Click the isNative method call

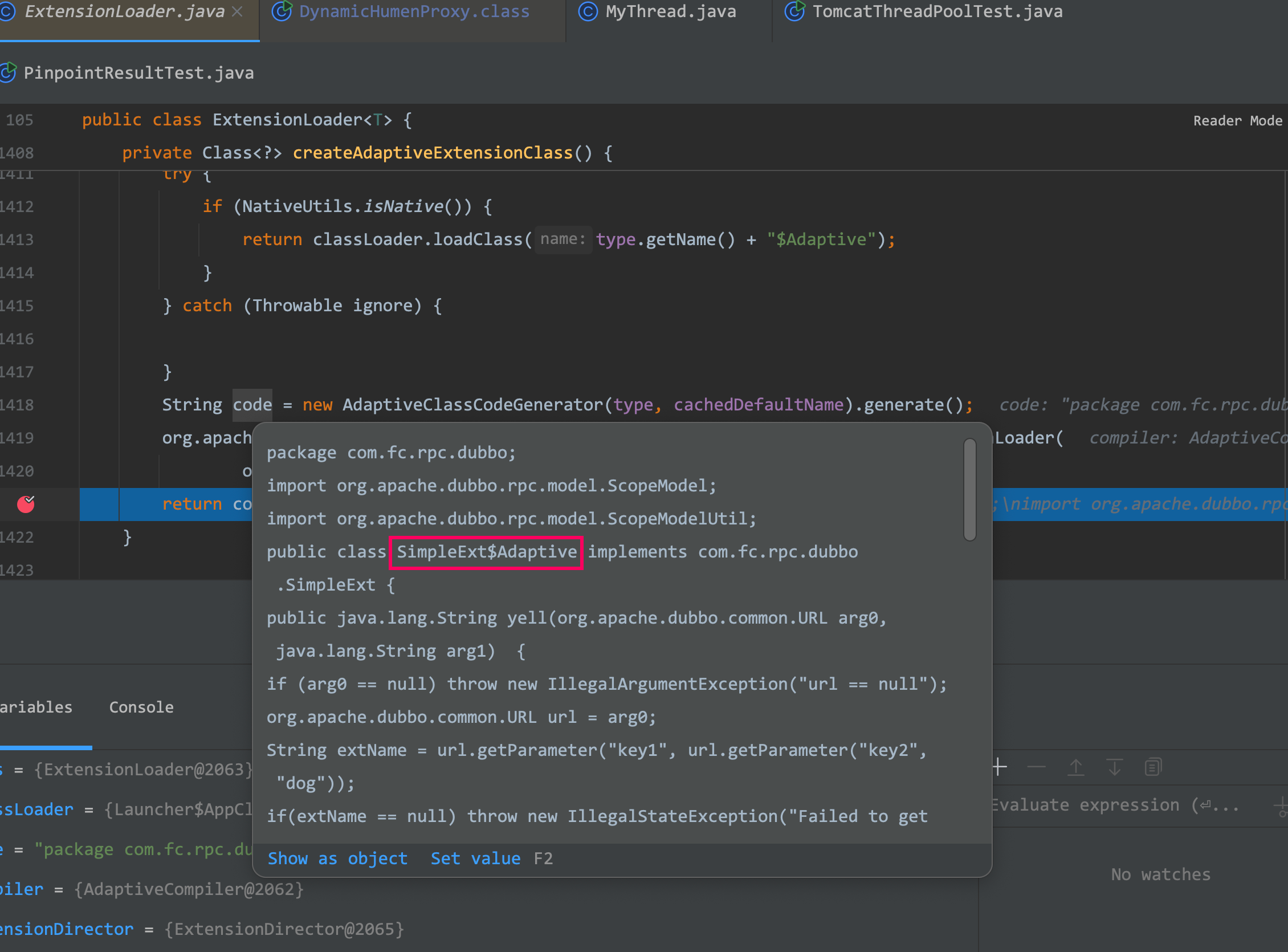(x=403, y=206)
